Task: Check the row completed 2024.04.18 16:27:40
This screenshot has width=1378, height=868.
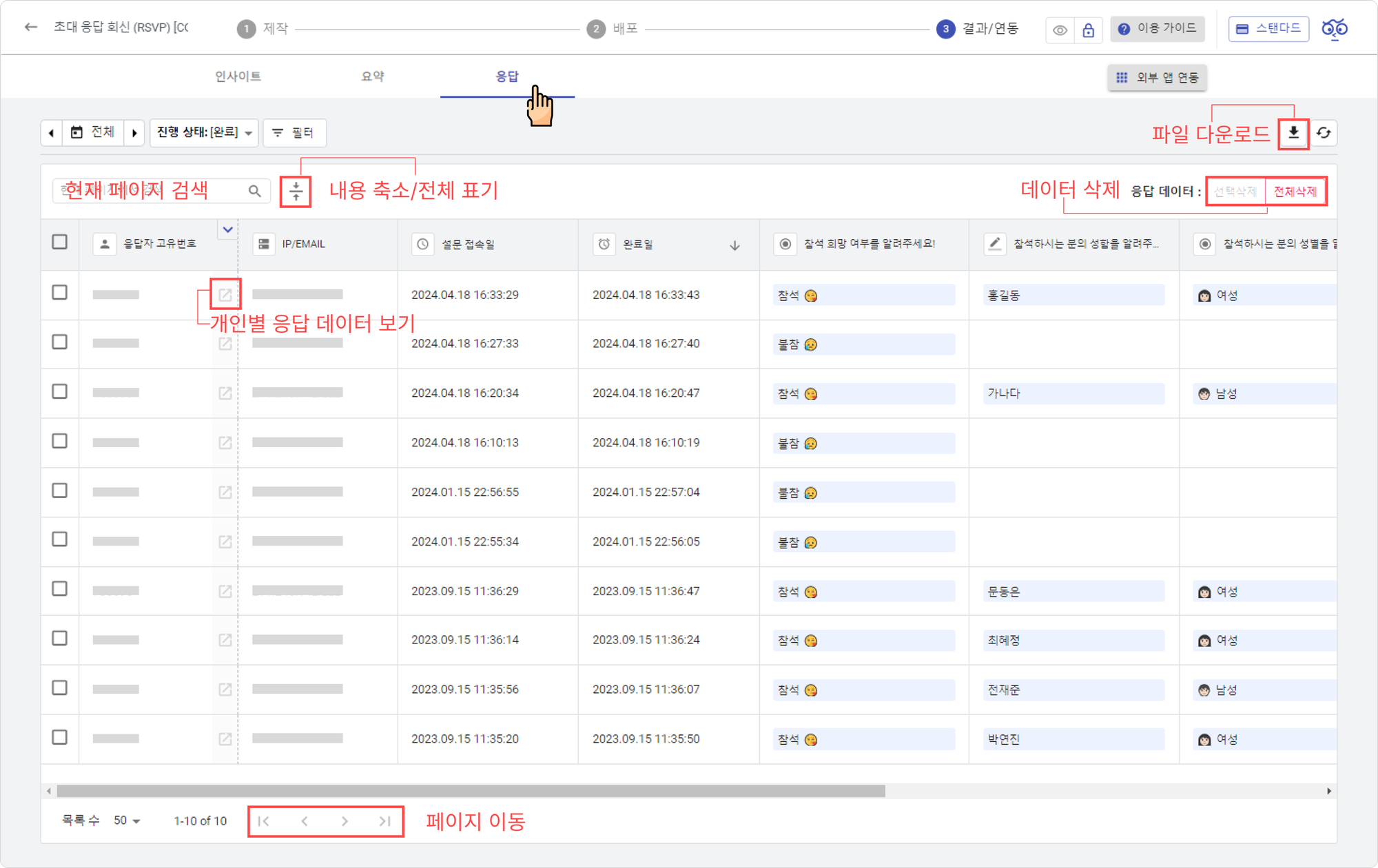Action: tap(60, 342)
